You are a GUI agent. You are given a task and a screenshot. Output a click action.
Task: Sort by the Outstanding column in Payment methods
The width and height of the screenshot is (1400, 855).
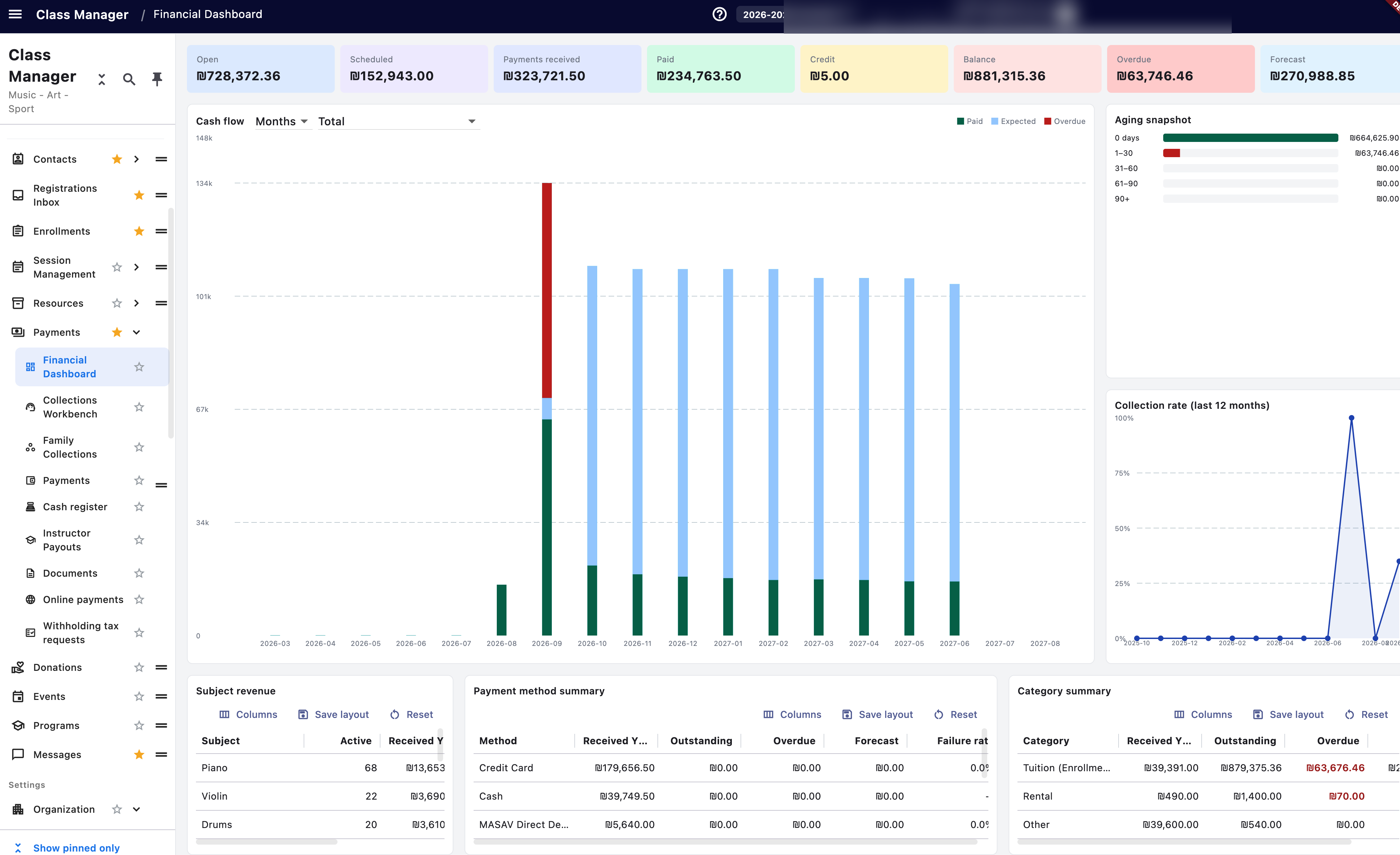pos(701,741)
